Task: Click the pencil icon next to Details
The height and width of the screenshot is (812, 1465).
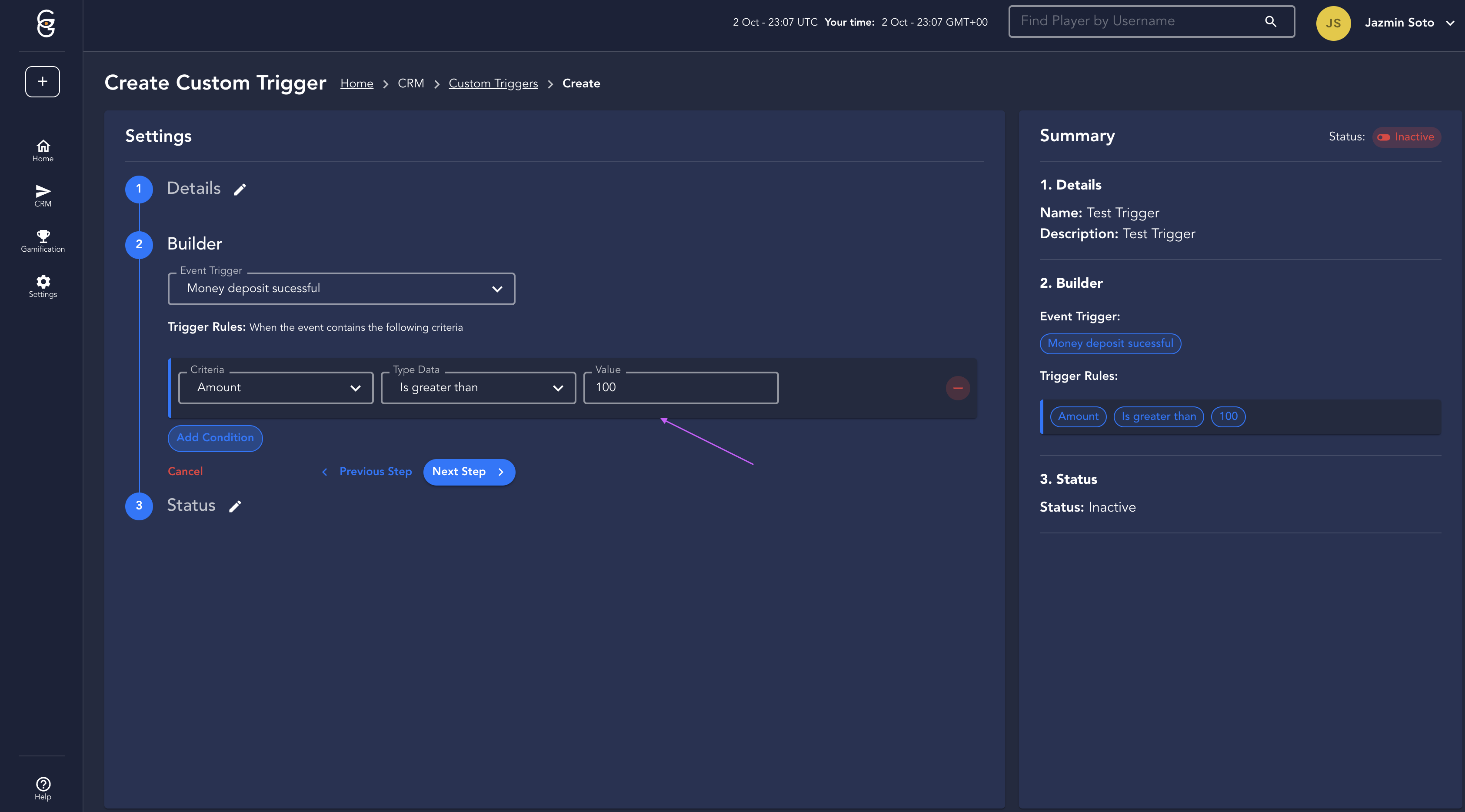Action: (240, 190)
